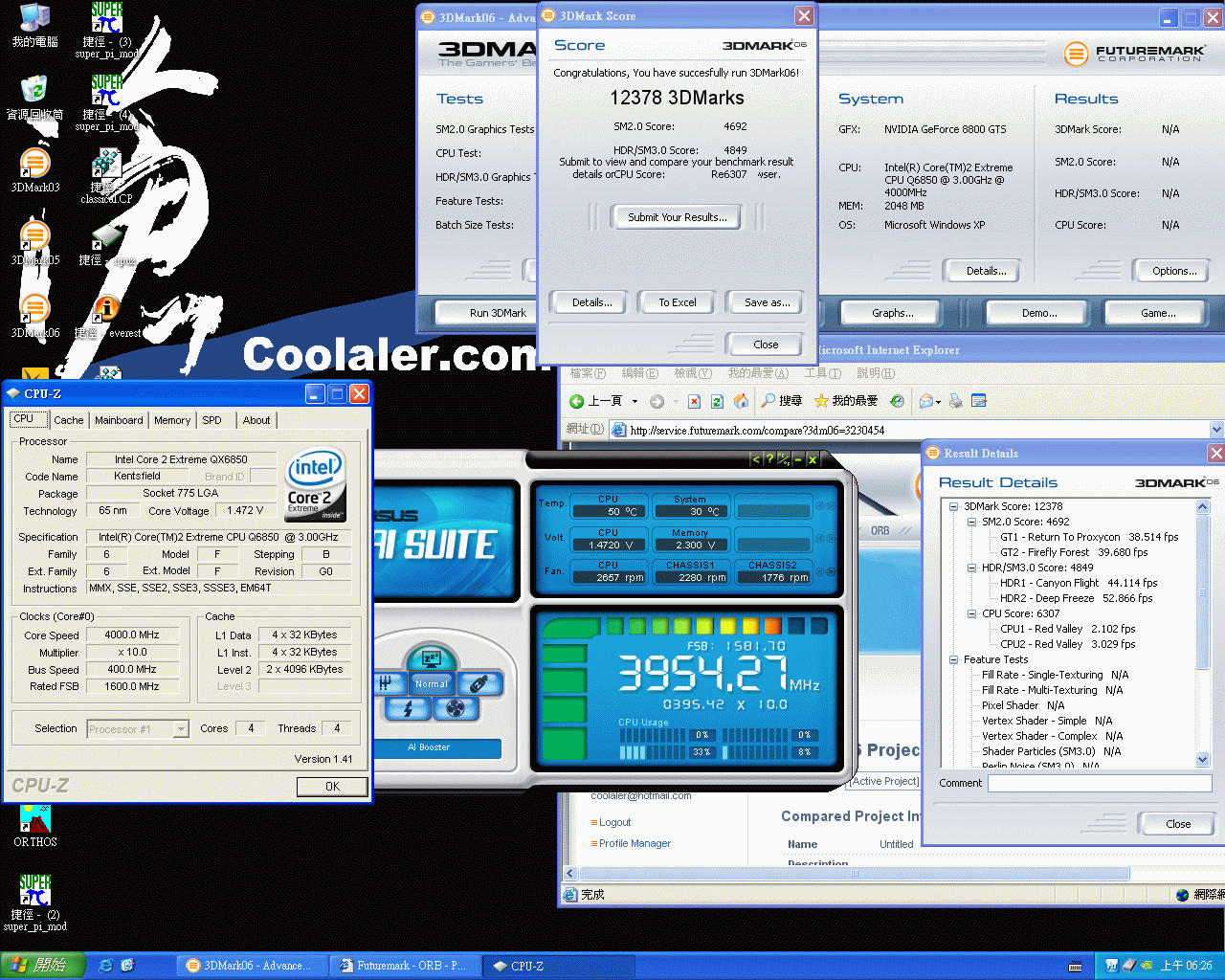Viewport: 1225px width, 980px height.
Task: Click Submit Your Results button
Action: [x=678, y=217]
